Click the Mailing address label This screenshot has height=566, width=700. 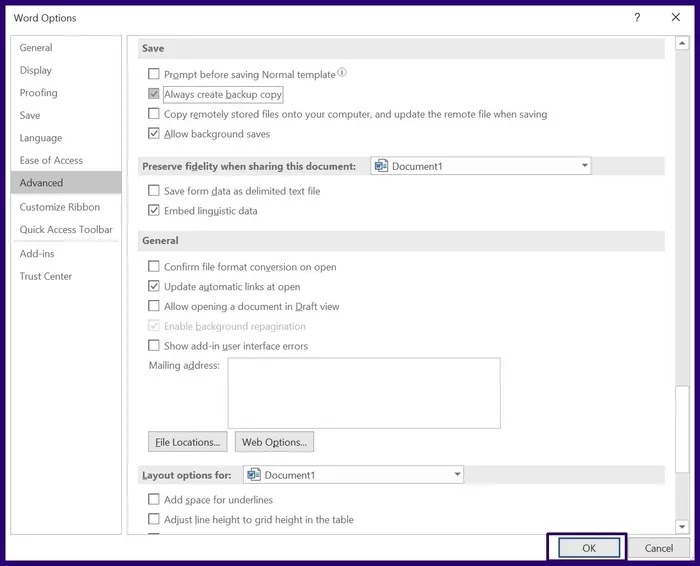184,365
